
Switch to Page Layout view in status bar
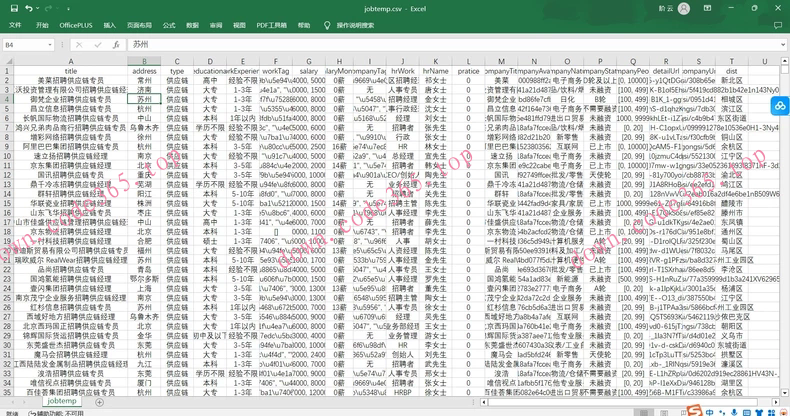[664, 413]
